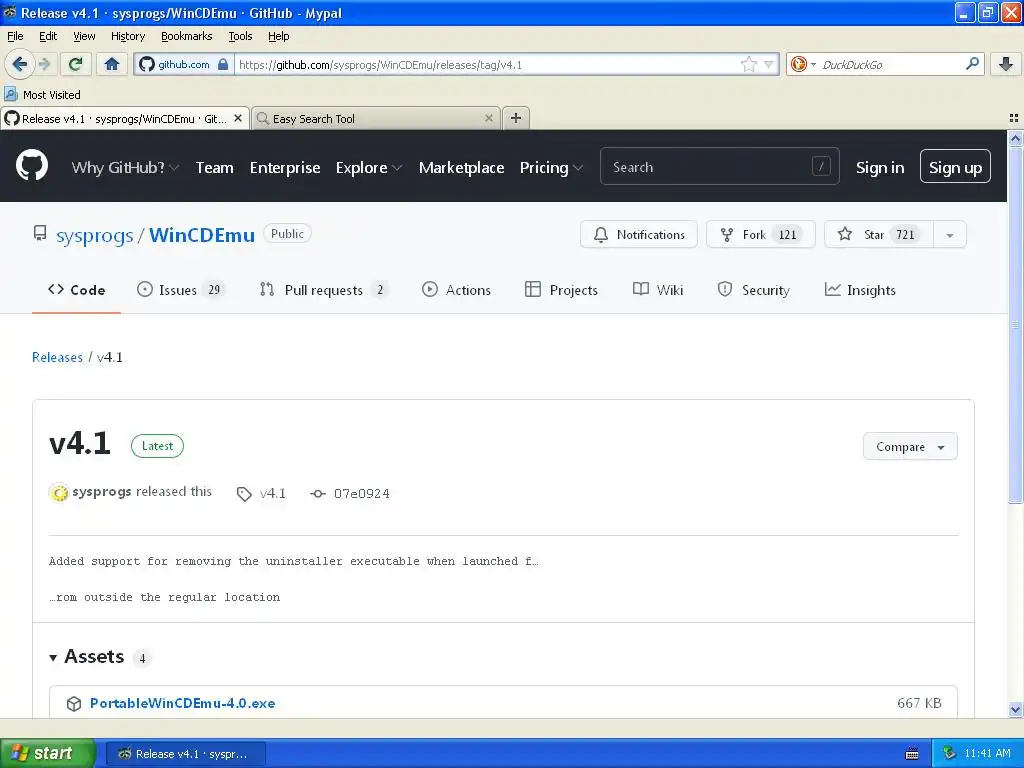Click the page scrollbar down arrow
This screenshot has height=768, width=1024.
pos(1015,709)
